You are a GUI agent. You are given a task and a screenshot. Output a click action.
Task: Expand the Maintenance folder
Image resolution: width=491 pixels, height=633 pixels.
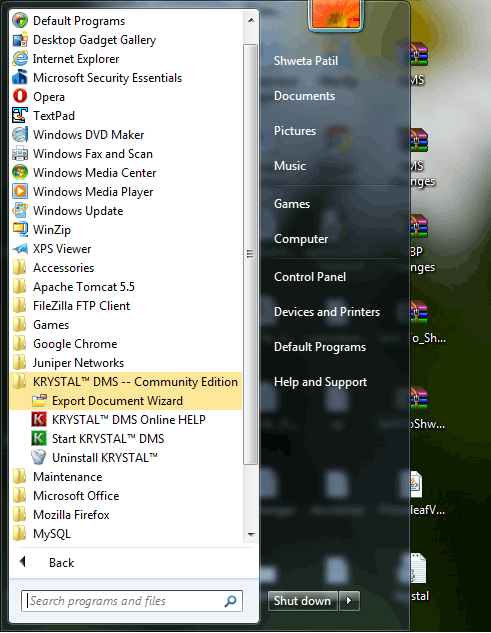pos(125,476)
